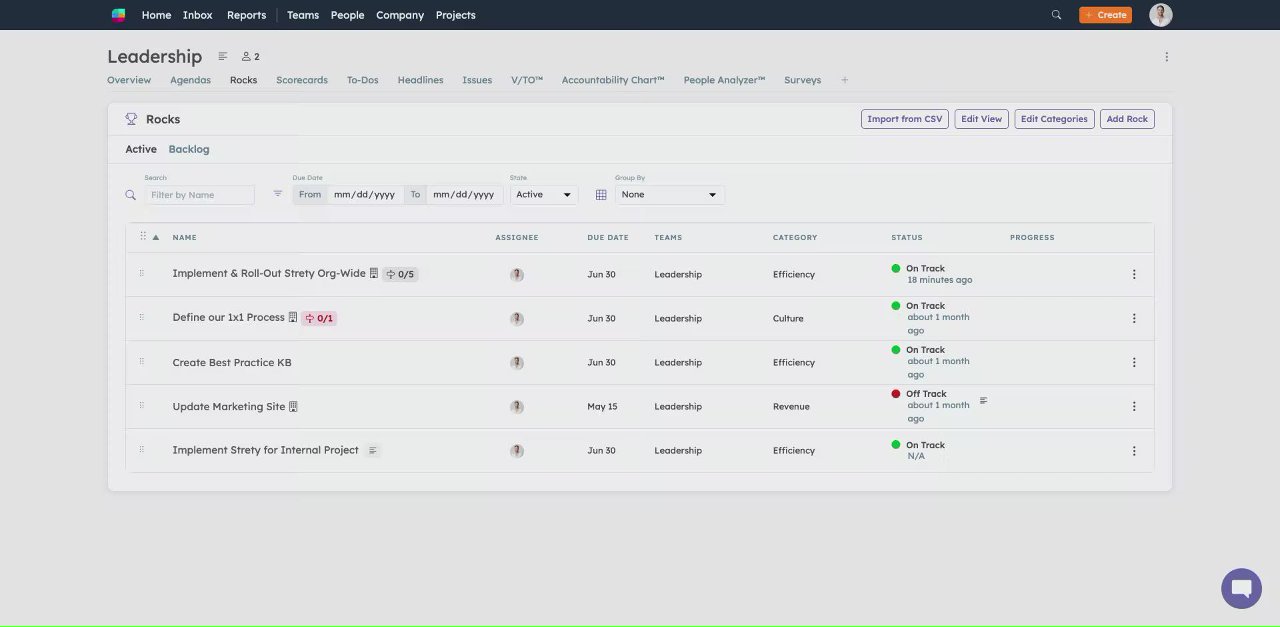Switch to the Accountability Chart tab

point(613,80)
